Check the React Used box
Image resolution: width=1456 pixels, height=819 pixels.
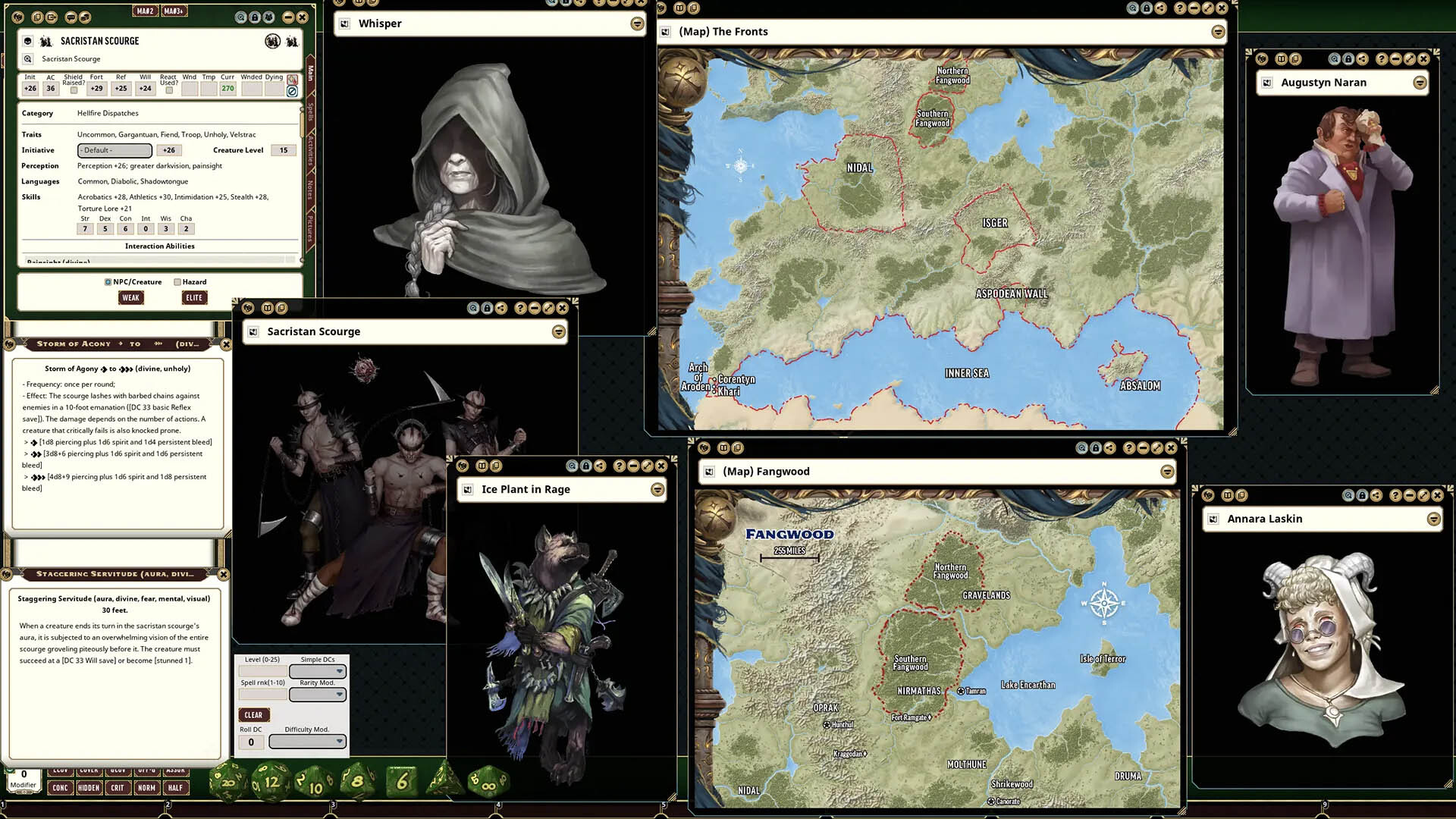point(169,90)
